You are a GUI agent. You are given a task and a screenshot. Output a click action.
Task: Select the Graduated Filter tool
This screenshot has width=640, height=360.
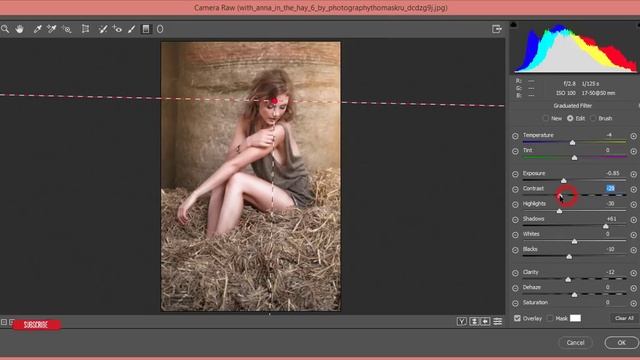[x=146, y=29]
